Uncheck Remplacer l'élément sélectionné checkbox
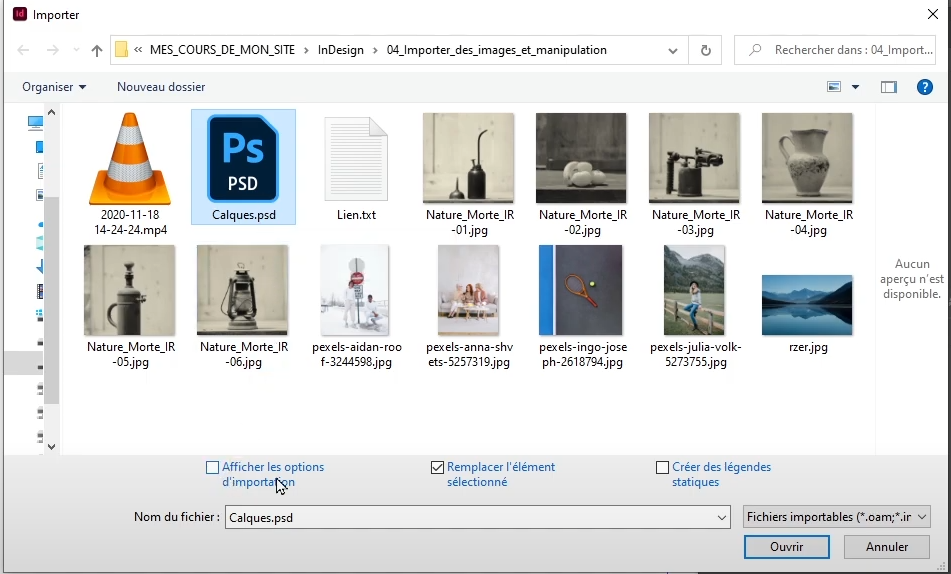 click(x=437, y=467)
